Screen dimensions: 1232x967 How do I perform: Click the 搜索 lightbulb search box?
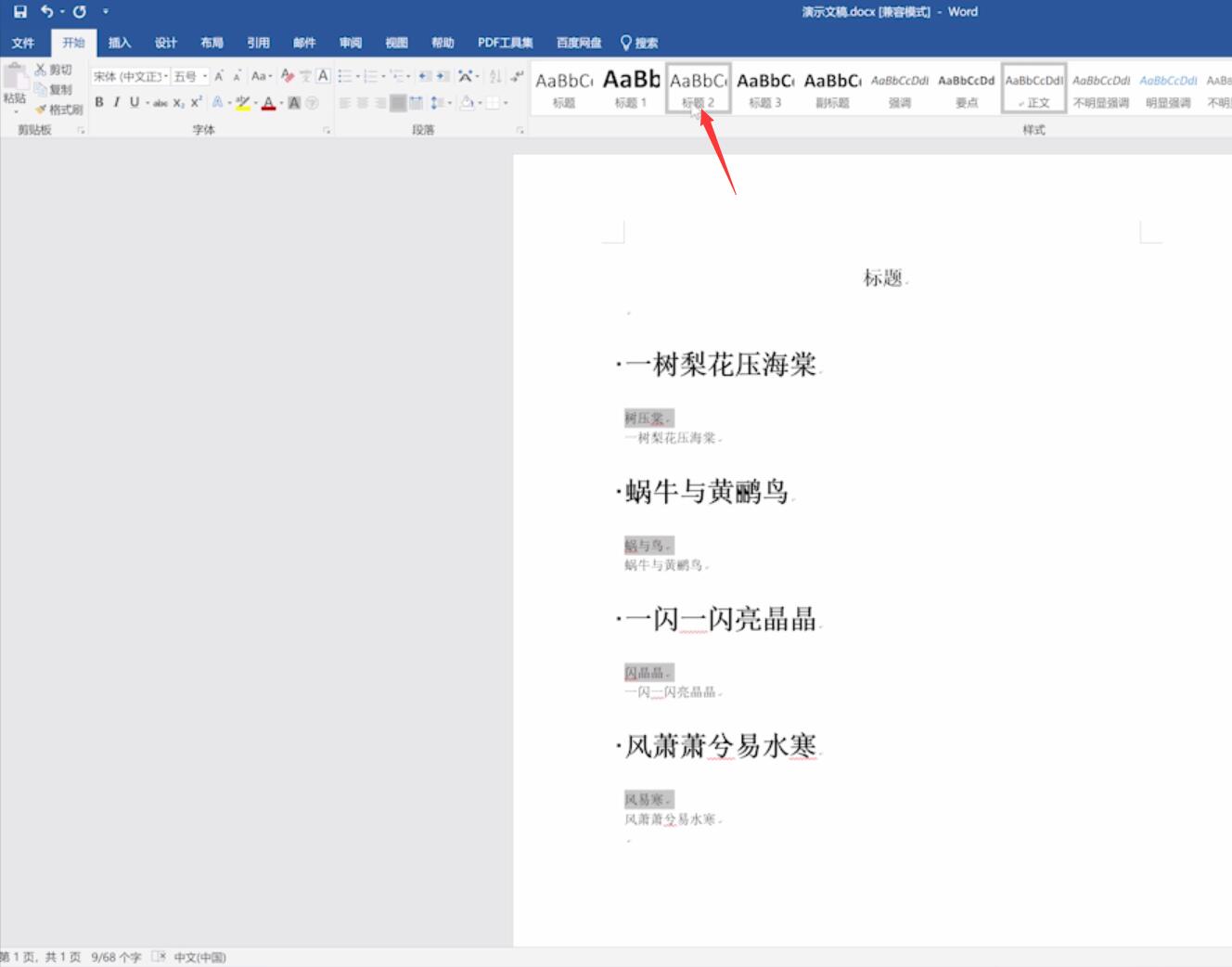(x=639, y=43)
